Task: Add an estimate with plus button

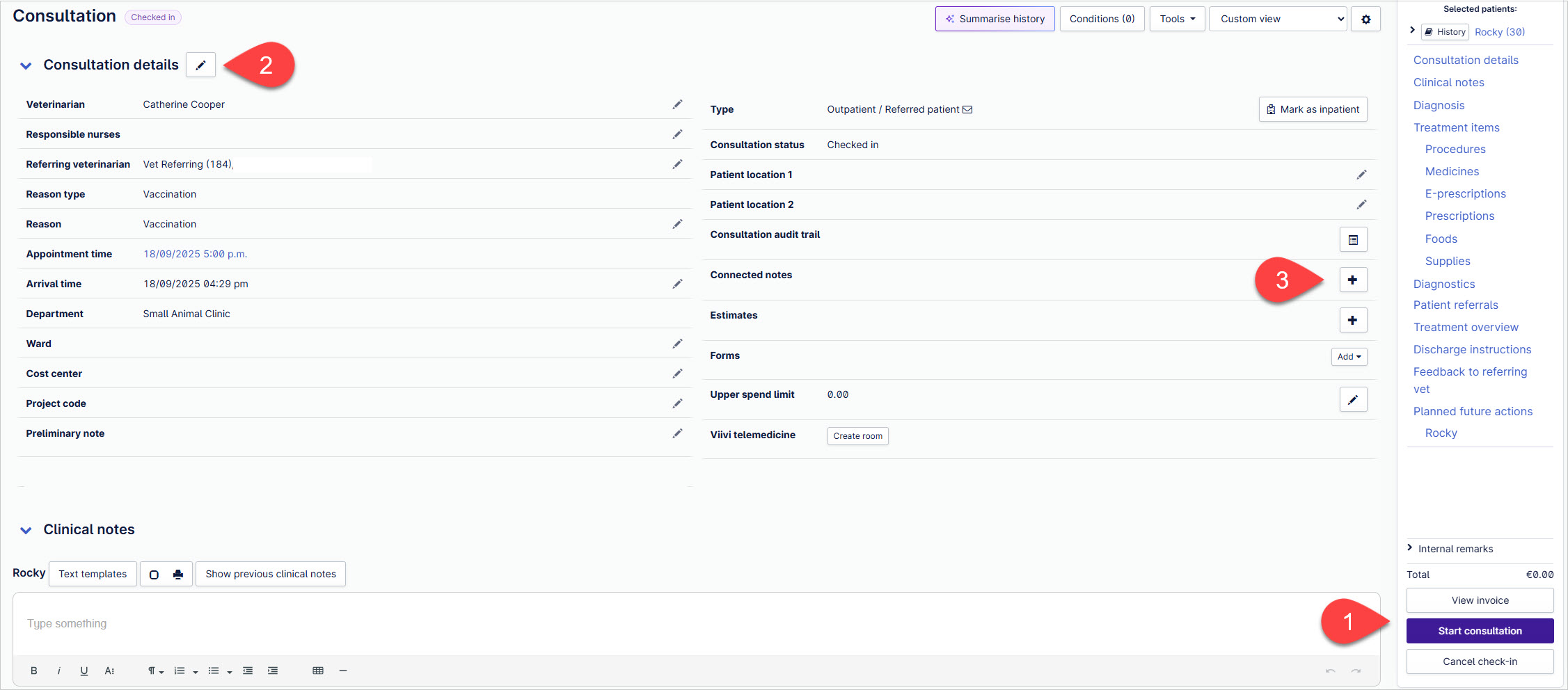Action: click(x=1353, y=320)
